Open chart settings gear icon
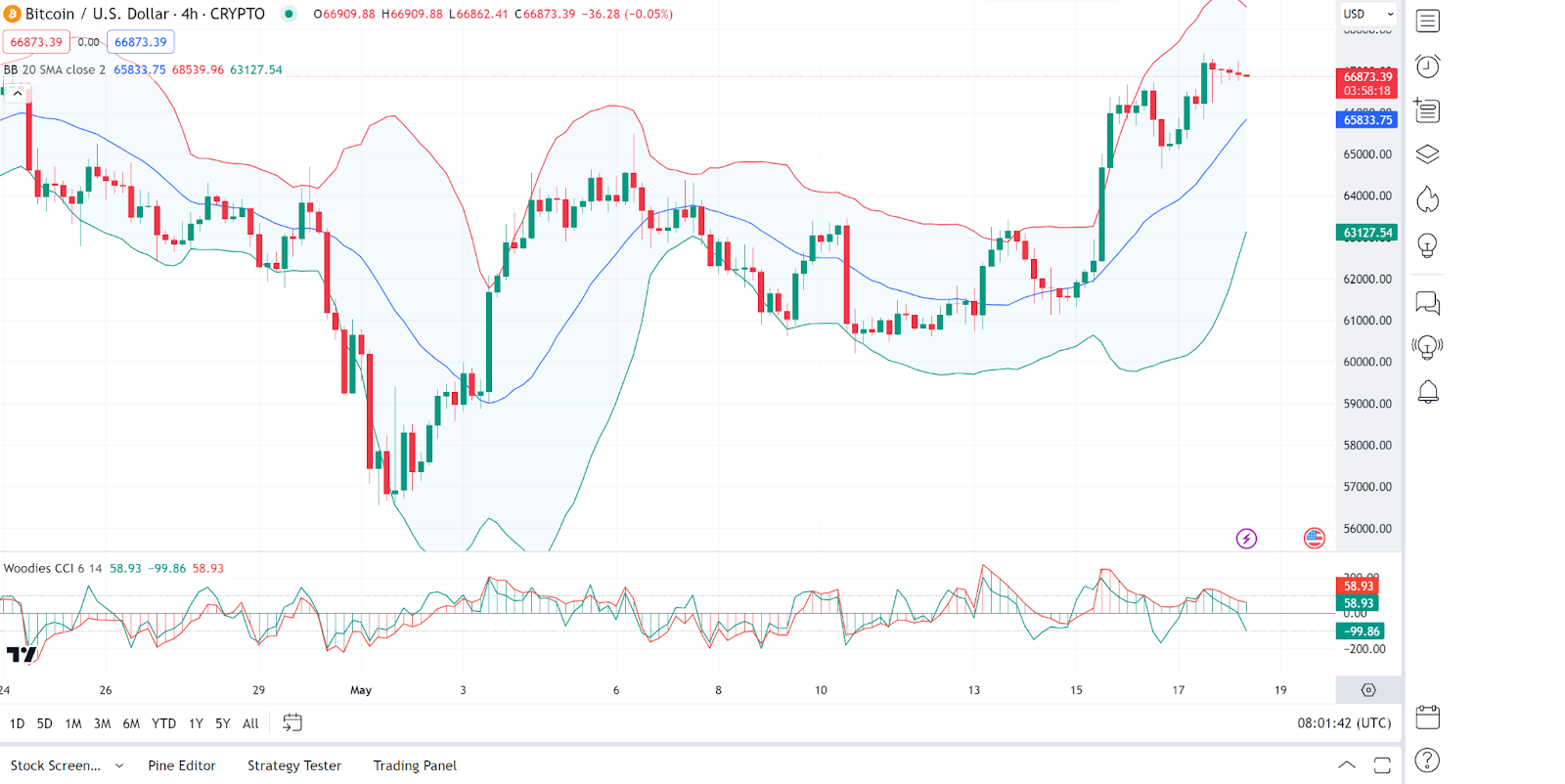Image resolution: width=1565 pixels, height=784 pixels. click(x=1368, y=690)
